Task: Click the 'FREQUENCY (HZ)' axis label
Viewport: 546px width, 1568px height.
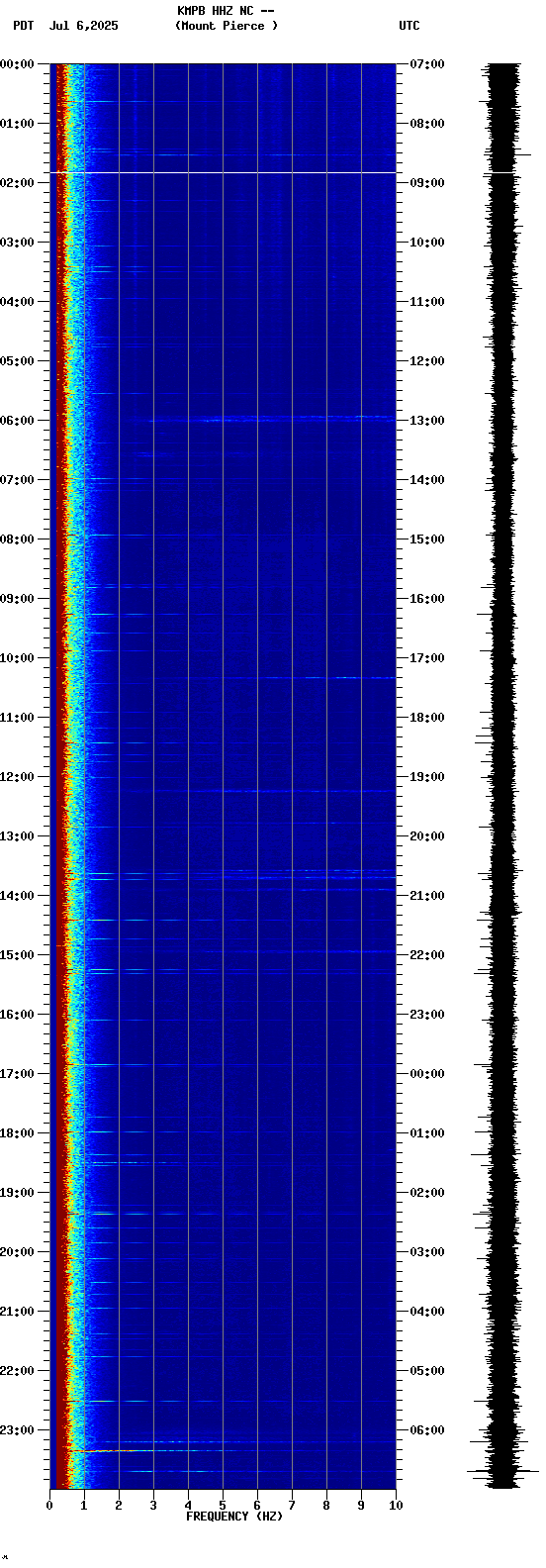Action: click(234, 1517)
